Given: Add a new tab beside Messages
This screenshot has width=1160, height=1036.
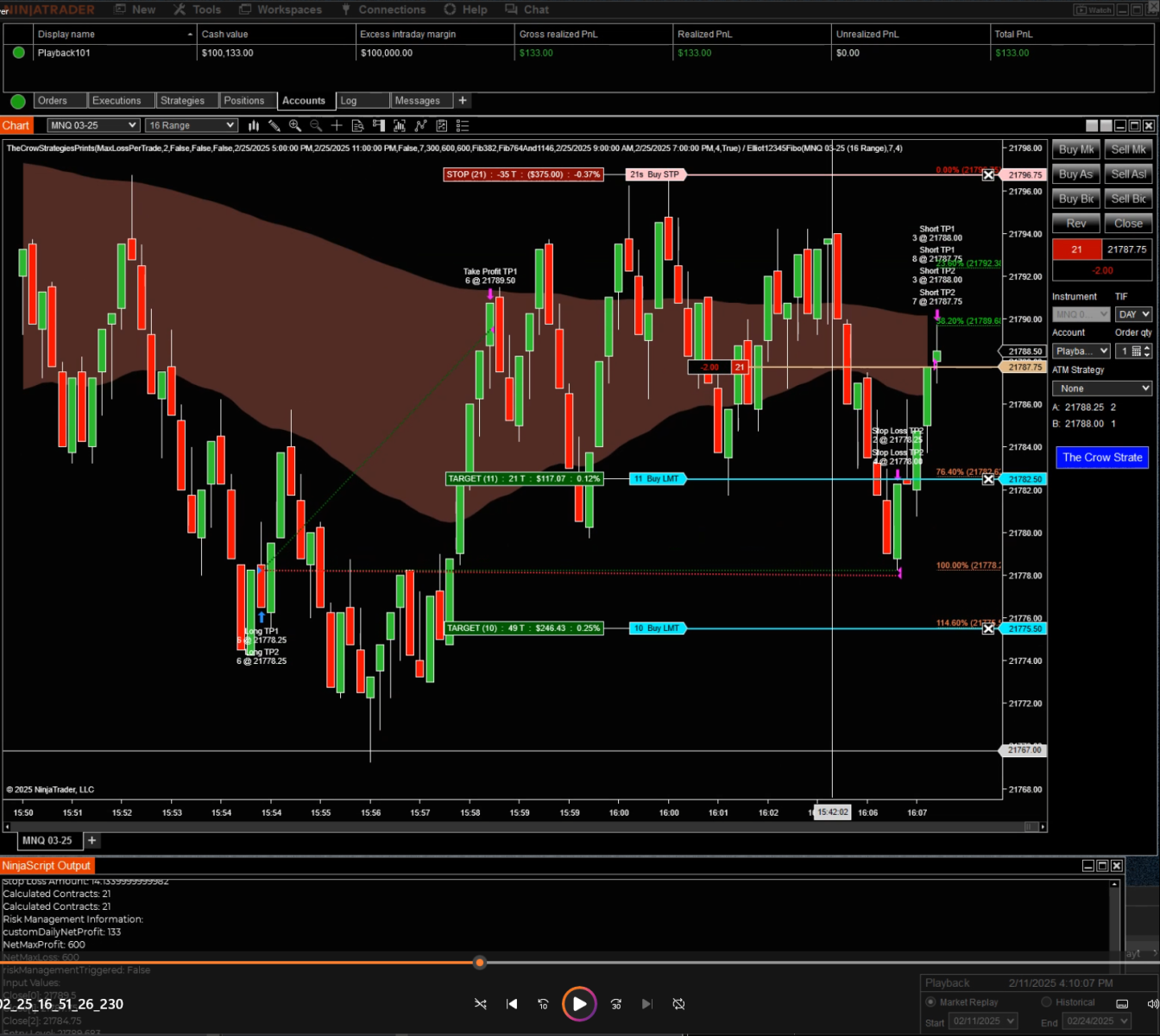Looking at the screenshot, I should click(x=463, y=101).
